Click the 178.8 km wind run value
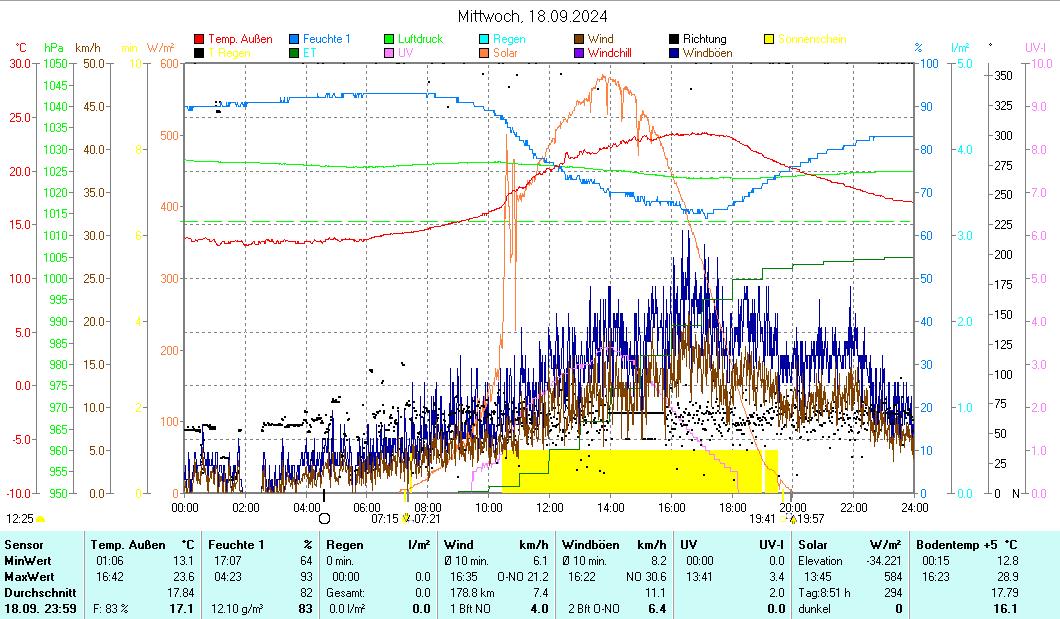 pos(473,593)
